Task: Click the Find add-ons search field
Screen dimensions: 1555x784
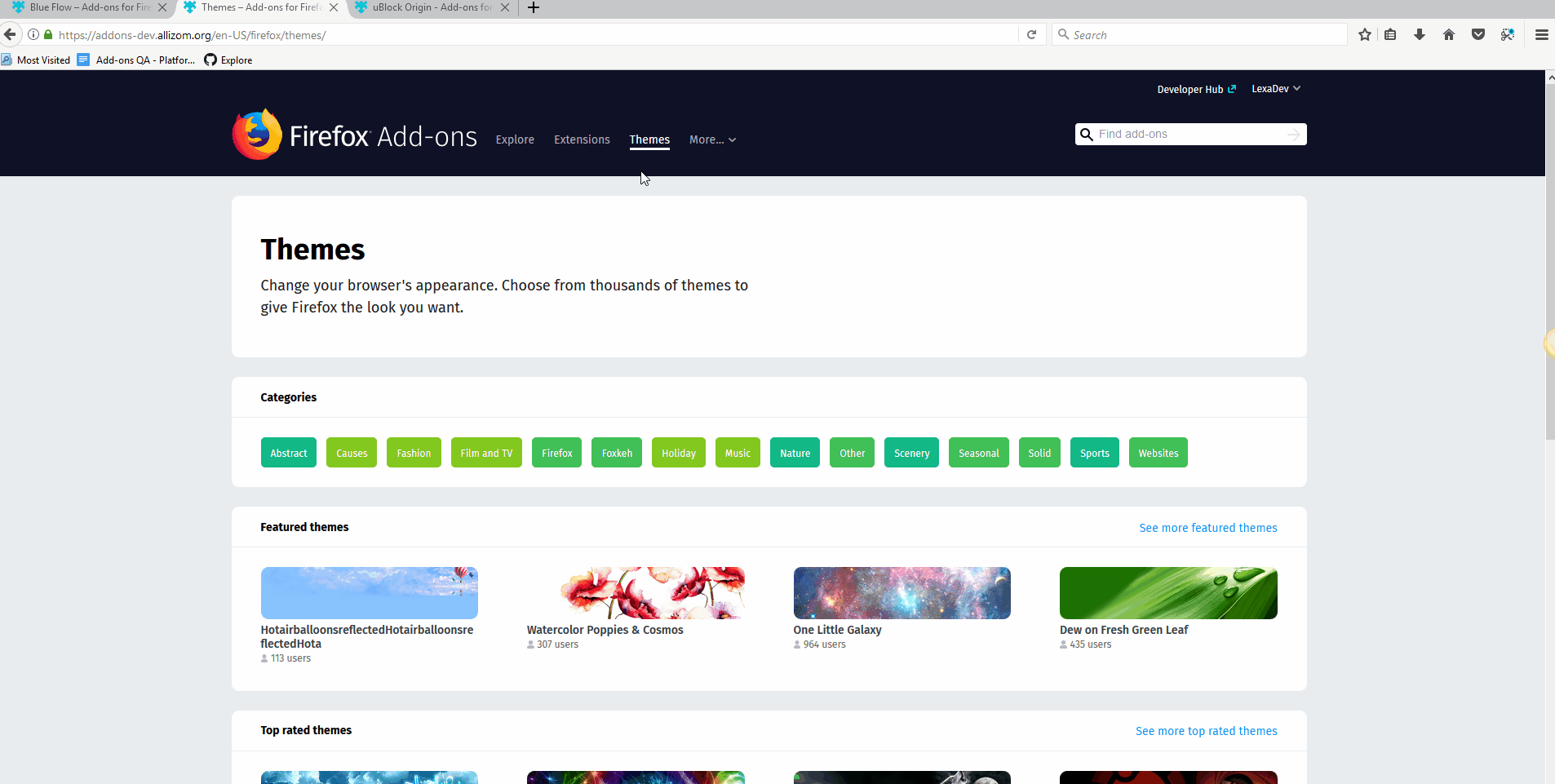Action: click(1190, 135)
